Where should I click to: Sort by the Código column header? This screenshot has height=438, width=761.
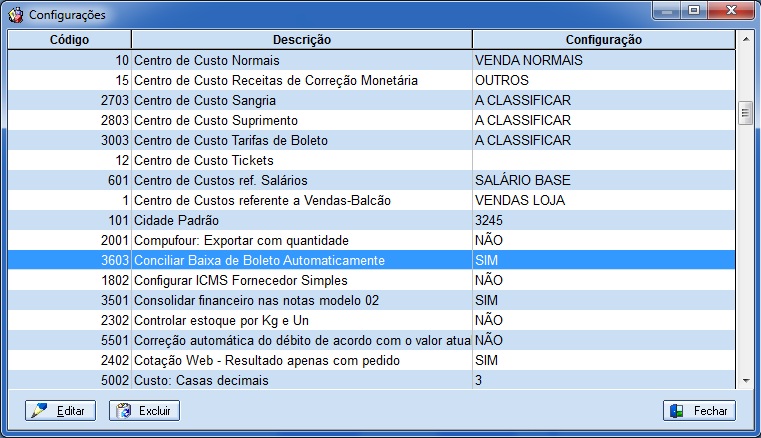tap(69, 39)
